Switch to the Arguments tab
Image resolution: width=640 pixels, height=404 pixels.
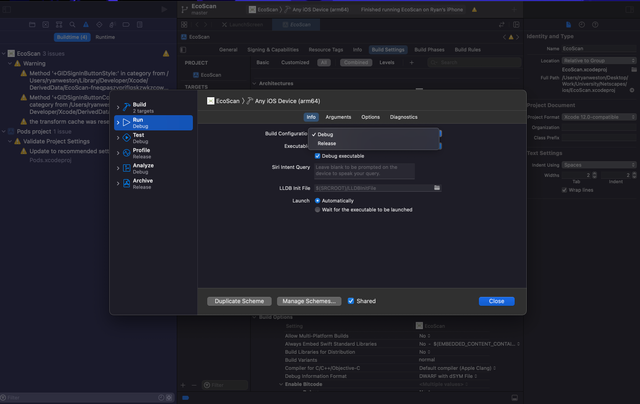[x=338, y=117]
